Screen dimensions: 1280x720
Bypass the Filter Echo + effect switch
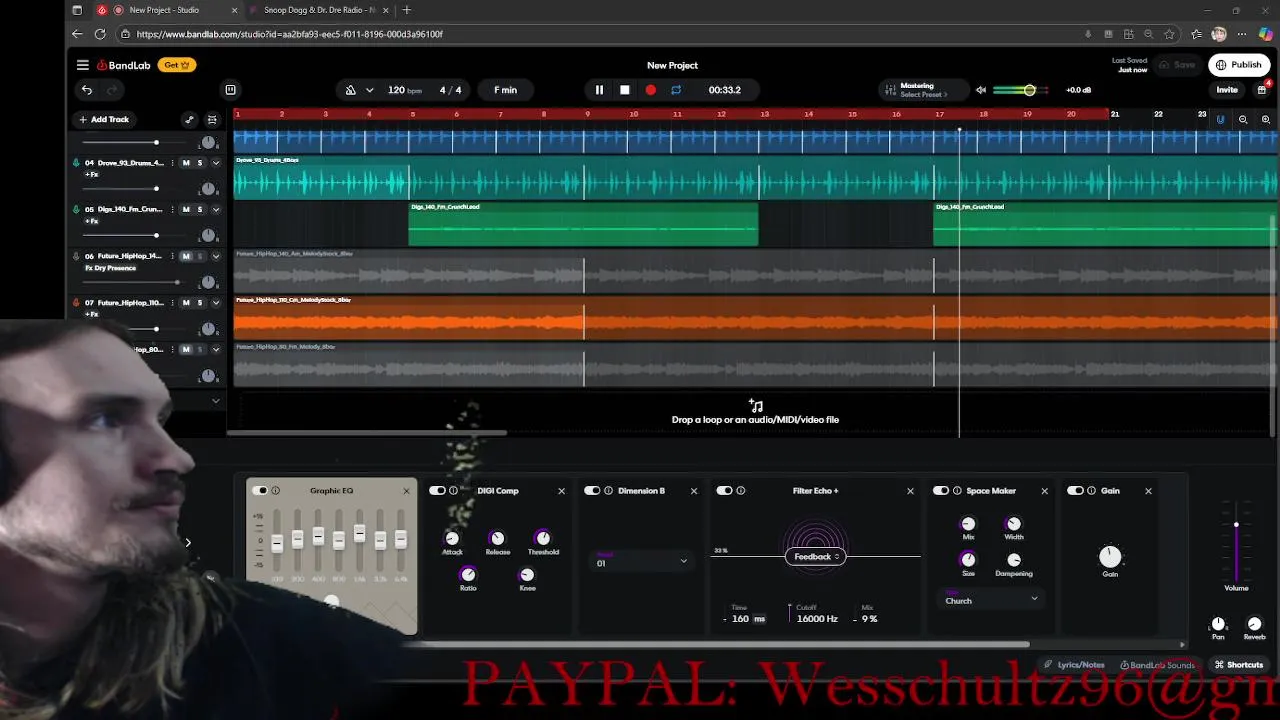pos(725,491)
